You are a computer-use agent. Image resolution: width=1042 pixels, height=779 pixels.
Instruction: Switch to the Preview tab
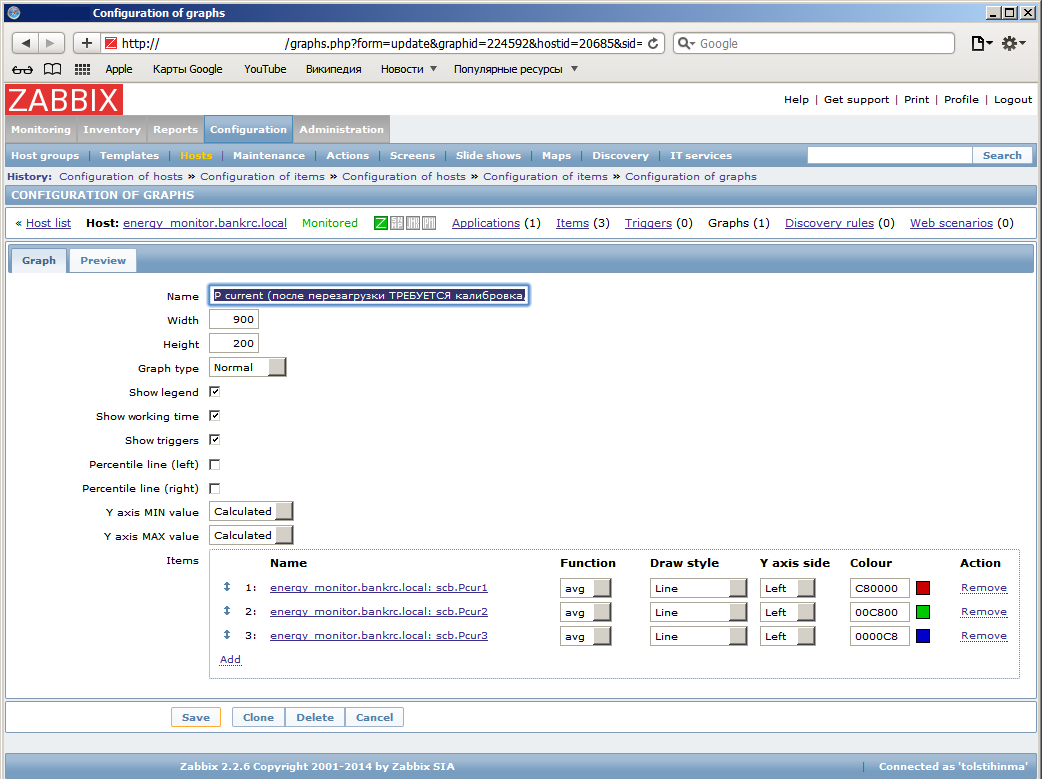coord(103,261)
